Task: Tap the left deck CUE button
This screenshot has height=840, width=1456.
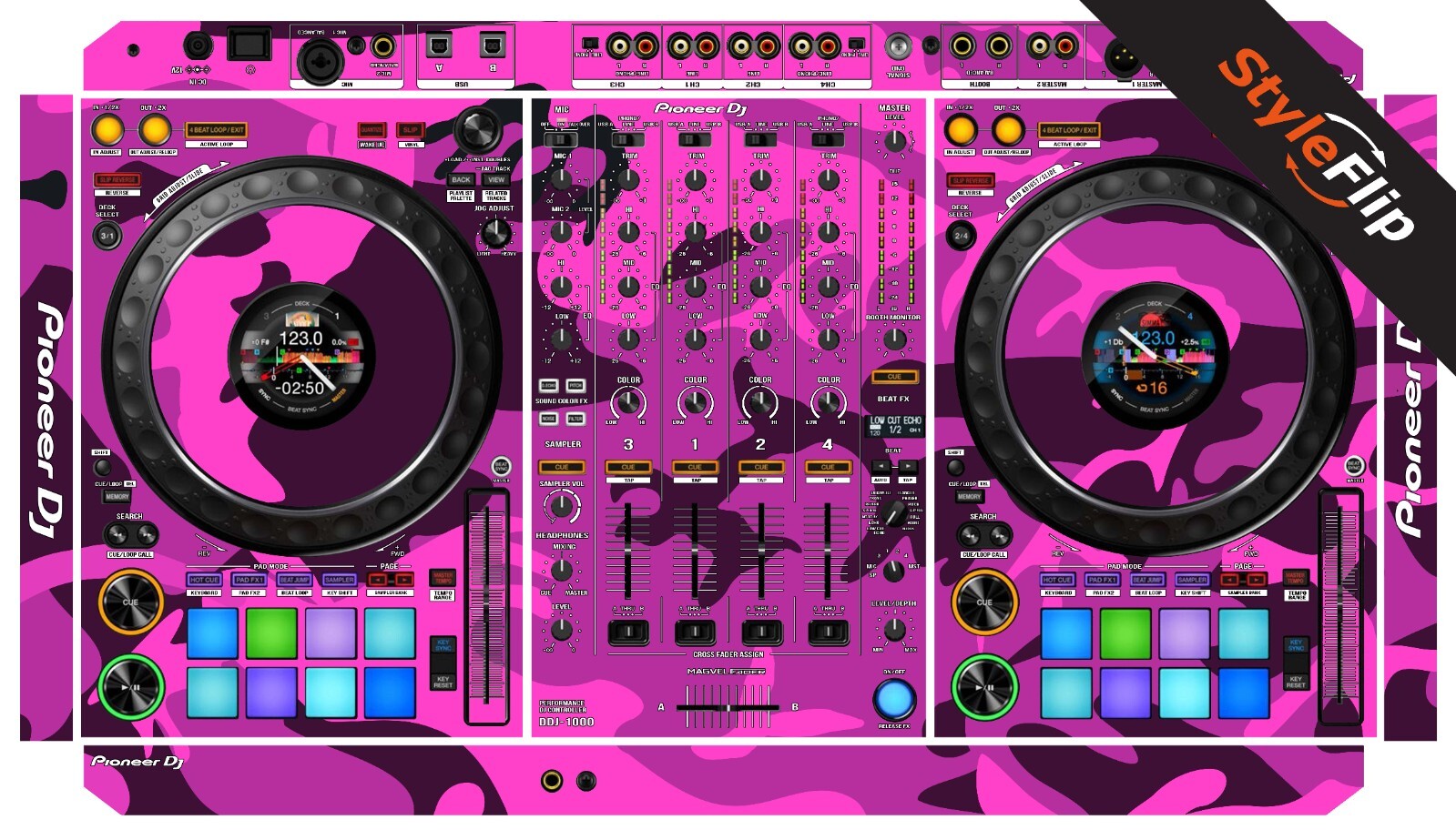Action: click(x=131, y=602)
